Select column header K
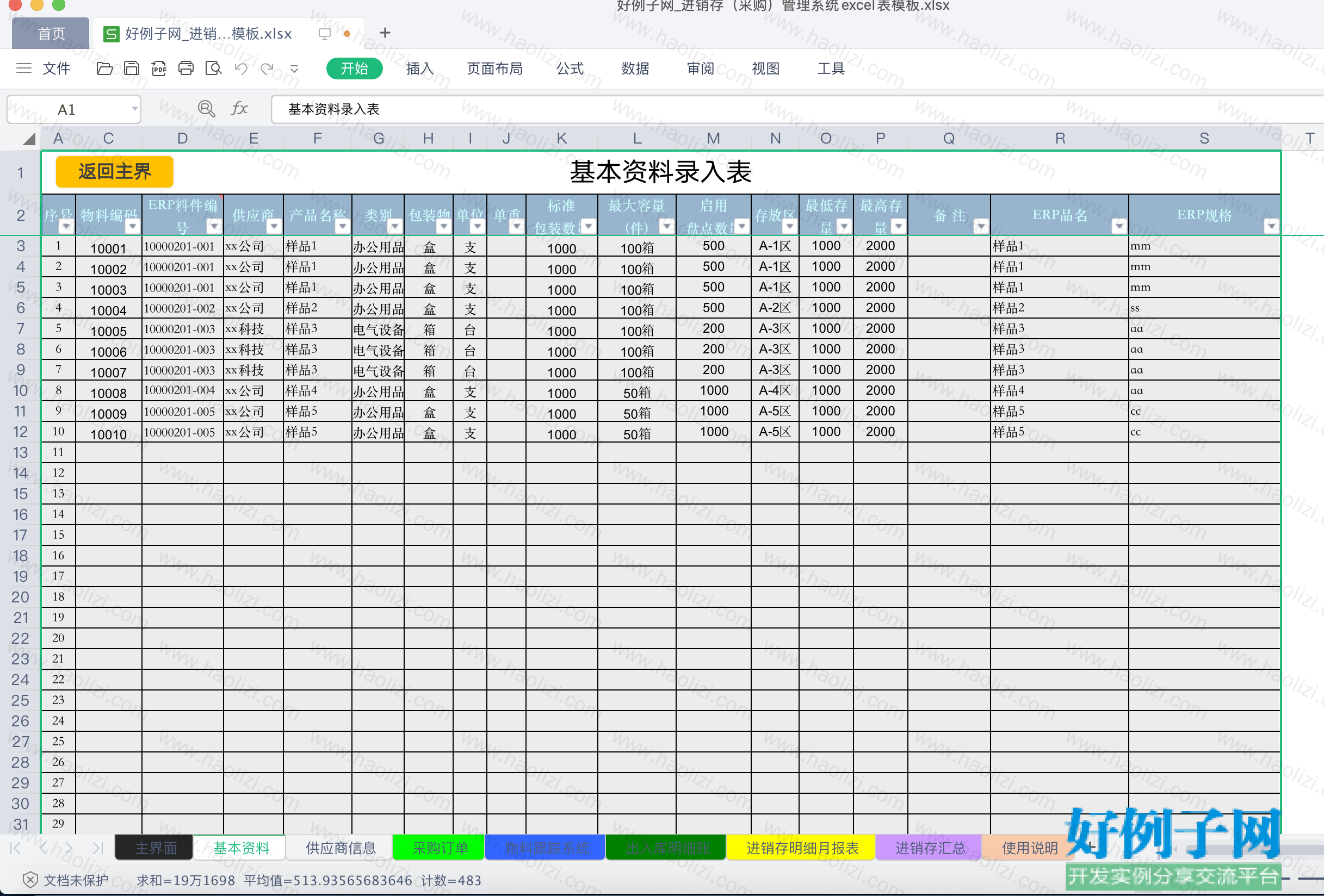The width and height of the screenshot is (1324, 896). (x=561, y=138)
